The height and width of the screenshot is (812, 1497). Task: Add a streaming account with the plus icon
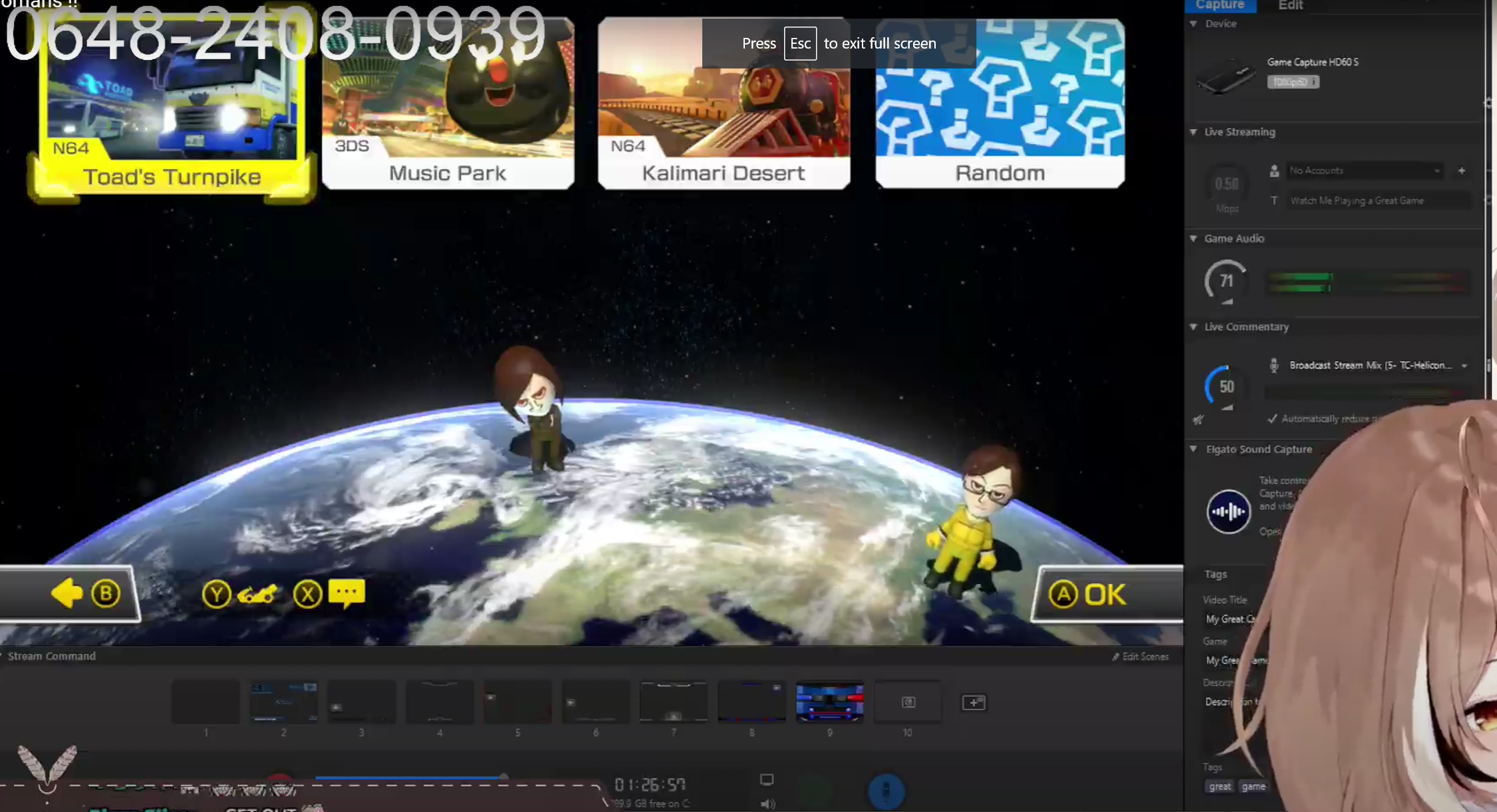click(1462, 171)
